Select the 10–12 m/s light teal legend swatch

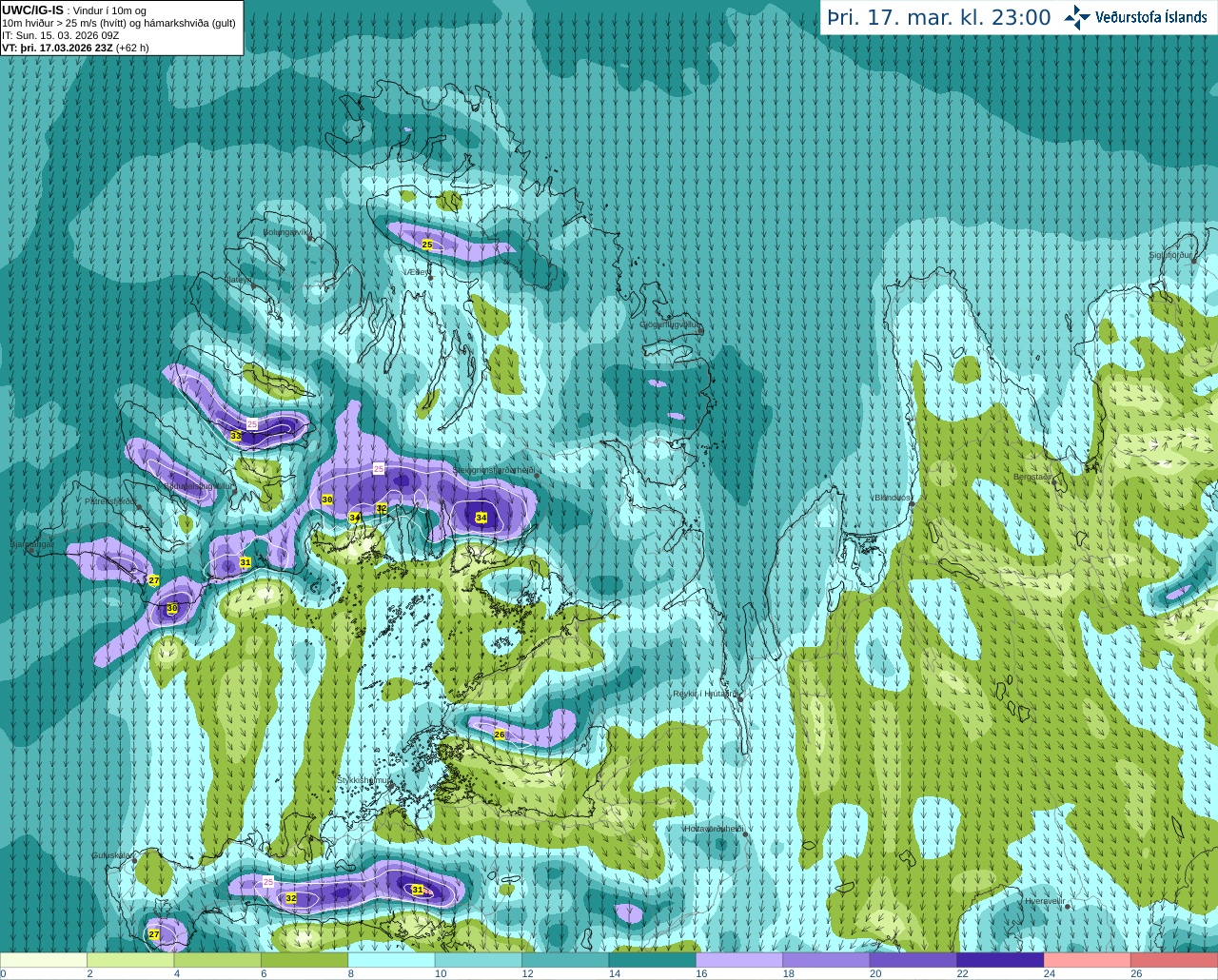coord(479,960)
